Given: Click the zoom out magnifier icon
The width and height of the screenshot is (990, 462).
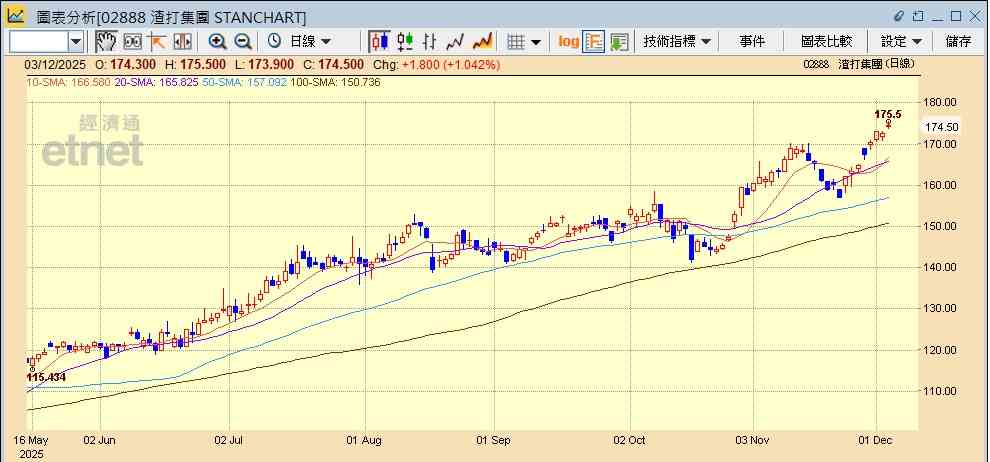Looking at the screenshot, I should click(243, 41).
